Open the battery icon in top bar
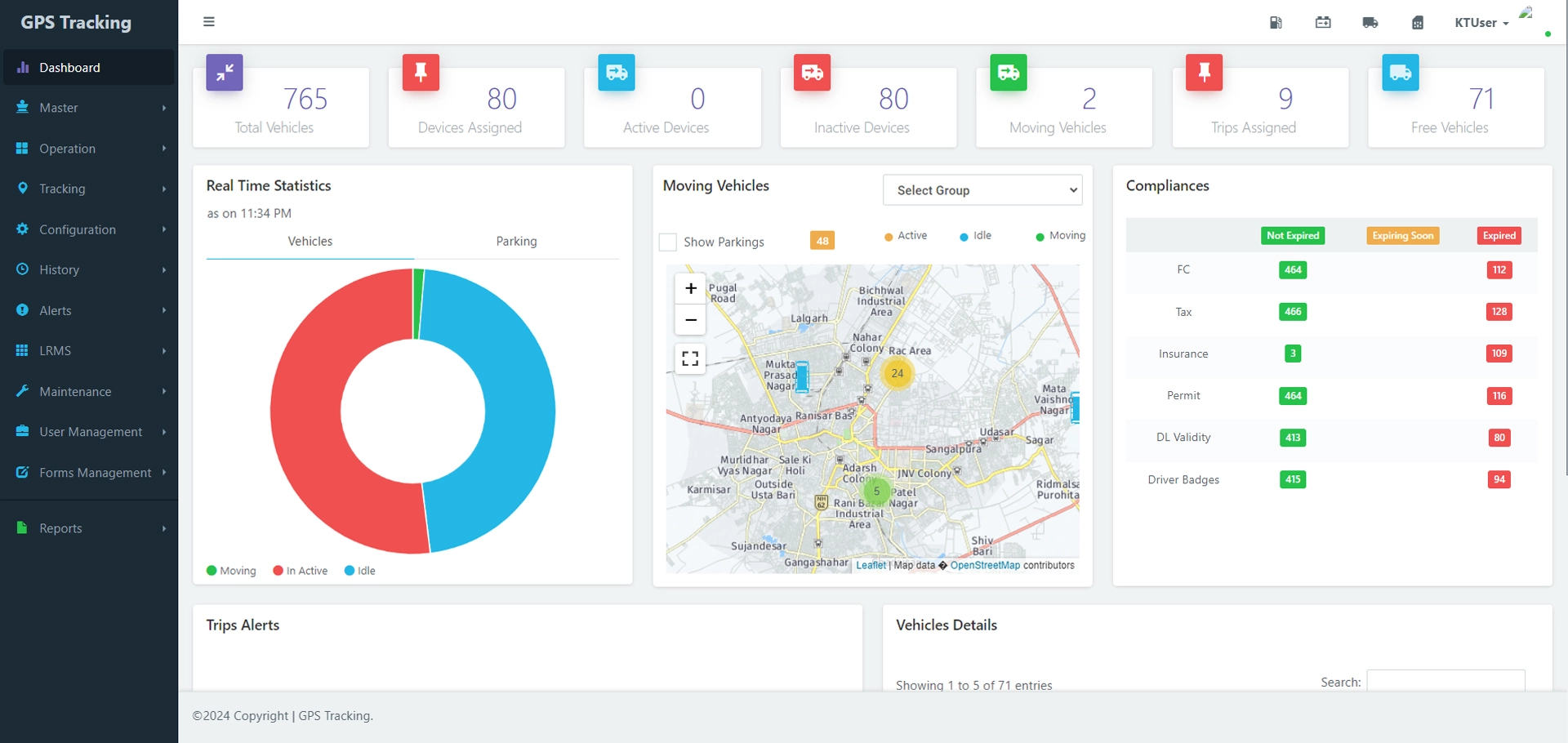1568x743 pixels. tap(1323, 23)
